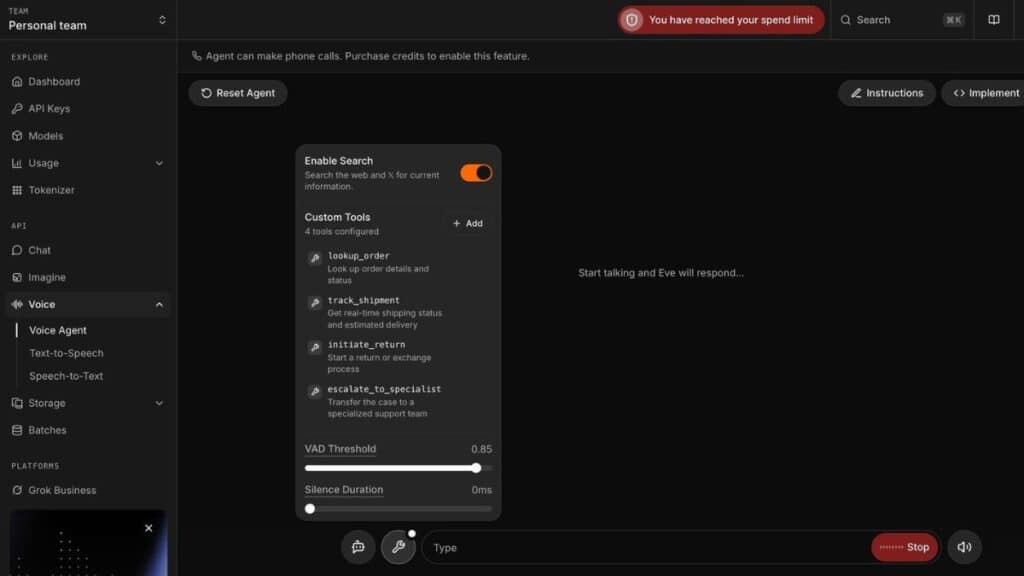Click the Type message input field
This screenshot has width=1024, height=576.
(645, 547)
